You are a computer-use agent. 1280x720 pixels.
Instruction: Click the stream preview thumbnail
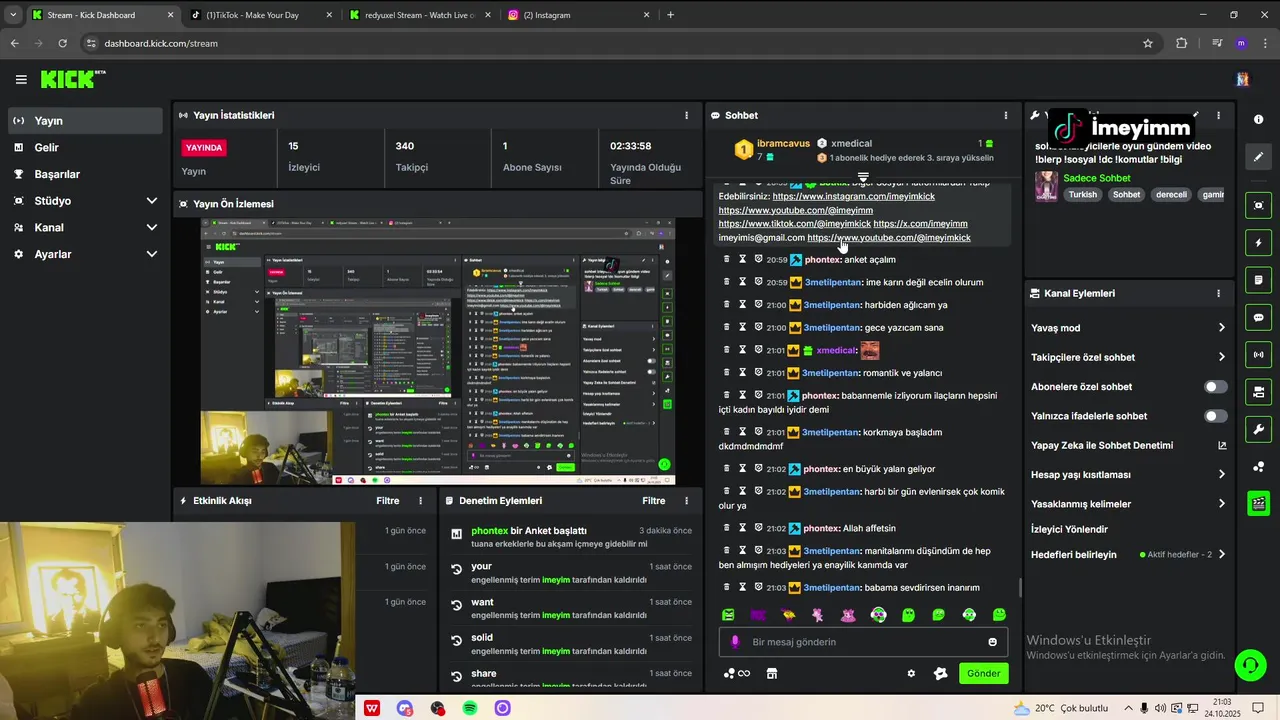(x=438, y=352)
